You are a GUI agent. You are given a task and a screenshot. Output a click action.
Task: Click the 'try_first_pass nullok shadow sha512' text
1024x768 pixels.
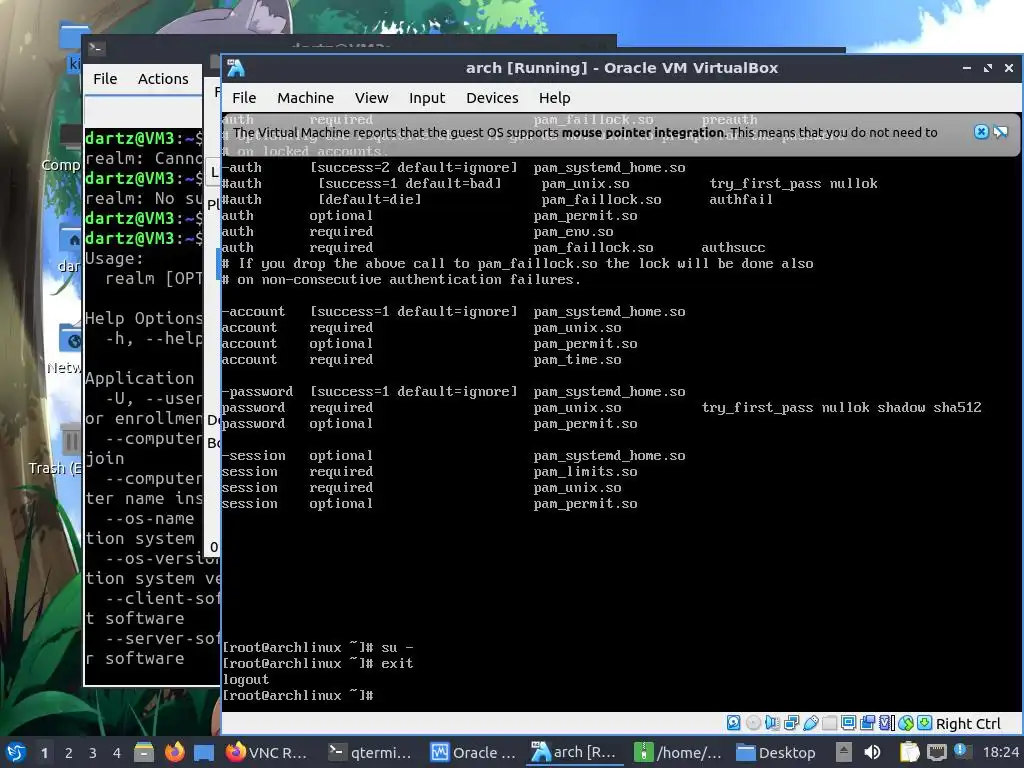841,408
